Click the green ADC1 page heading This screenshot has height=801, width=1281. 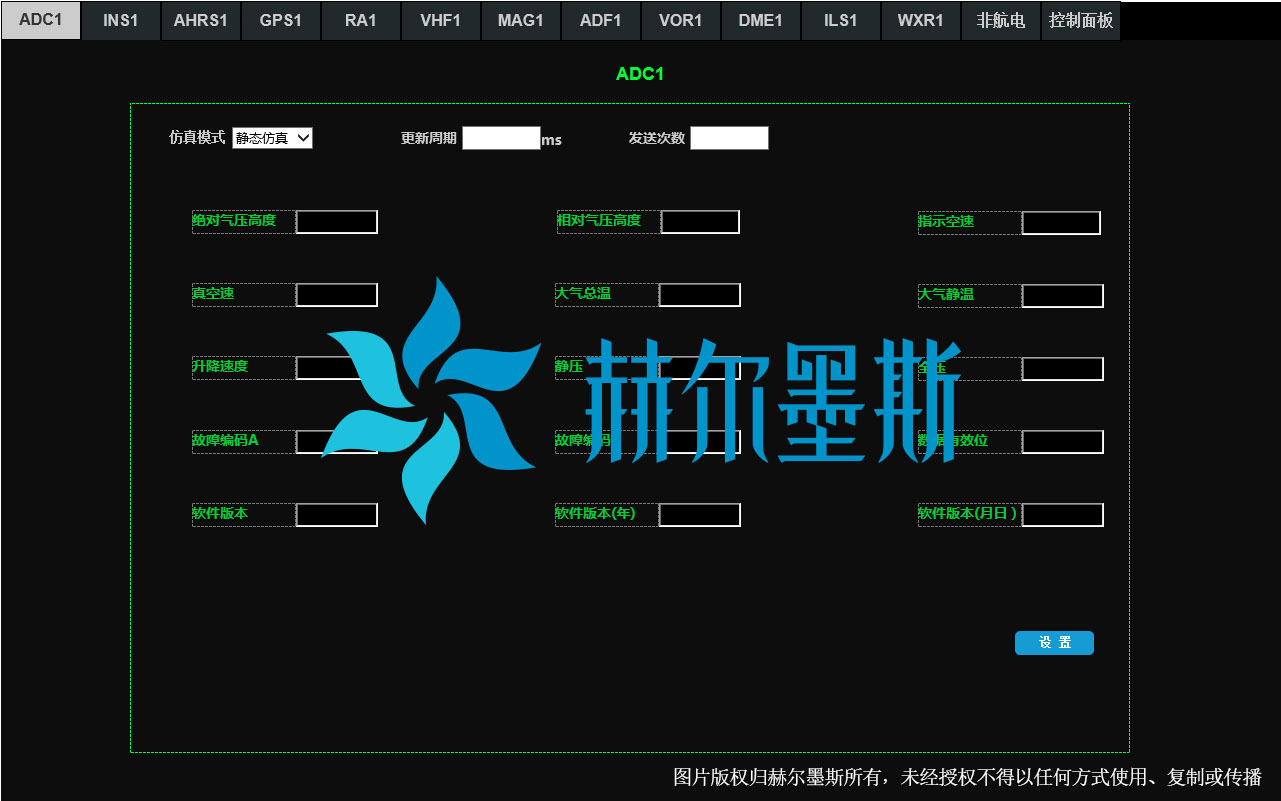click(x=640, y=74)
